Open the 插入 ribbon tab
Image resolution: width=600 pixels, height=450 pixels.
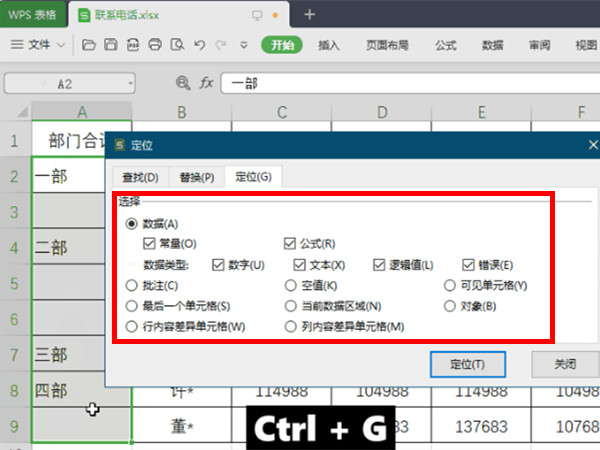click(329, 45)
